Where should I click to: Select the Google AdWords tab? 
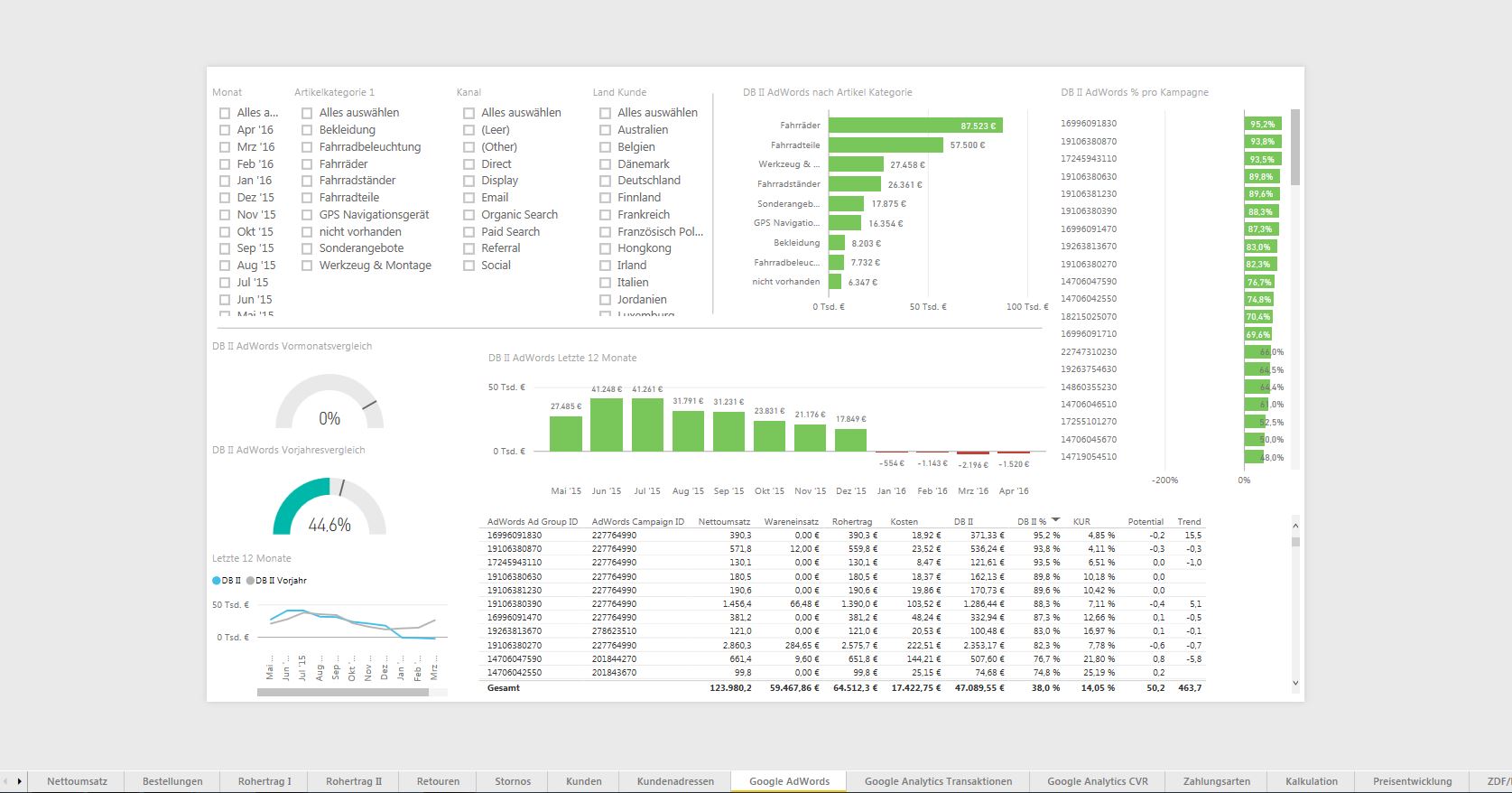(789, 781)
